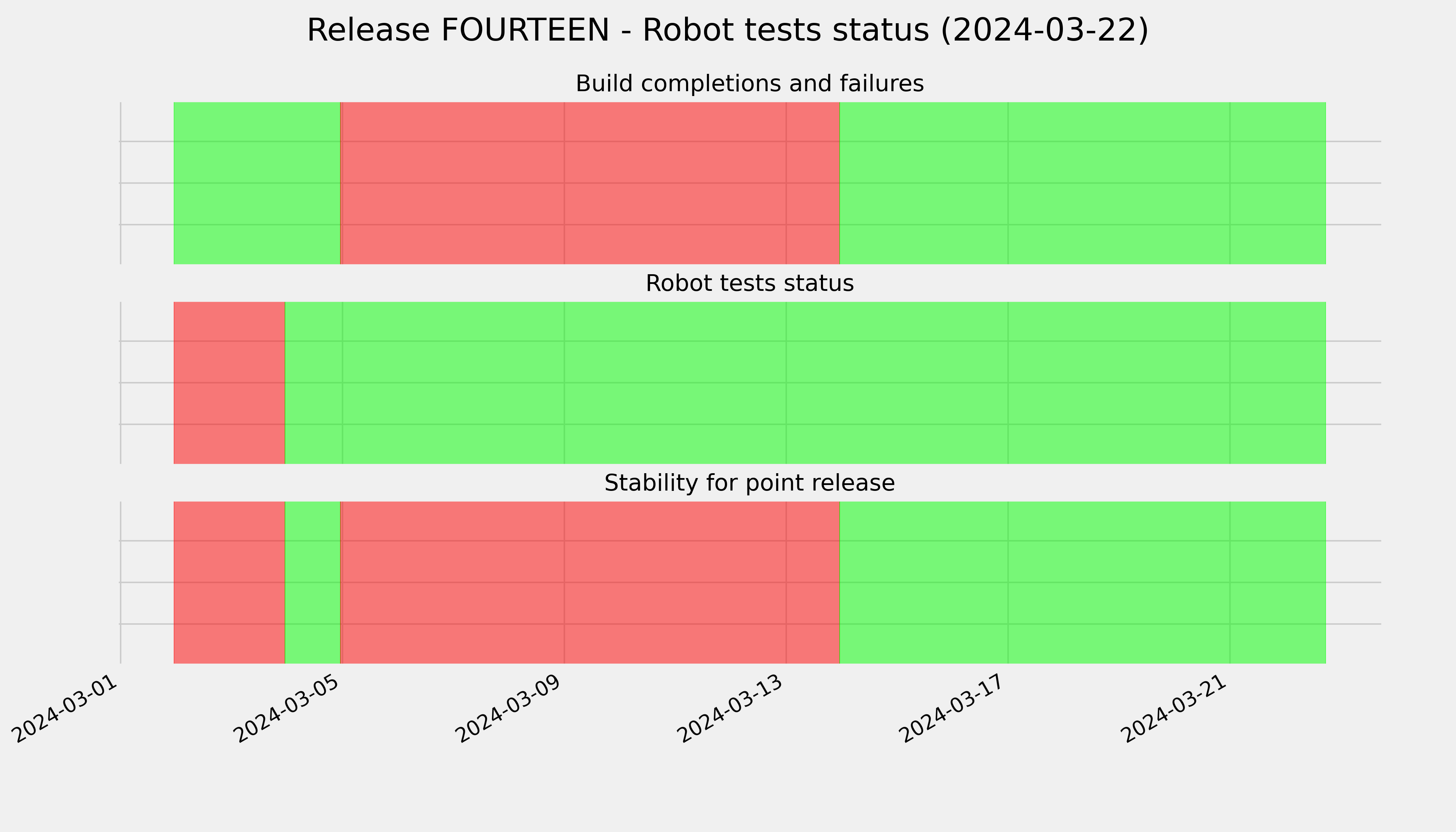Click first green block in Build completions chart

point(257,183)
